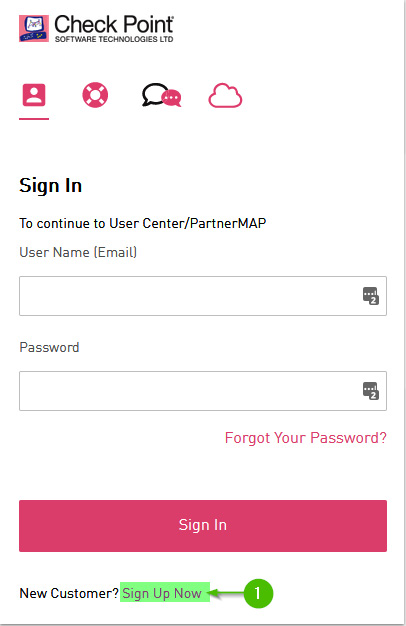406x626 pixels.
Task: Click the Check Point wordmark text
Action: click(x=114, y=24)
